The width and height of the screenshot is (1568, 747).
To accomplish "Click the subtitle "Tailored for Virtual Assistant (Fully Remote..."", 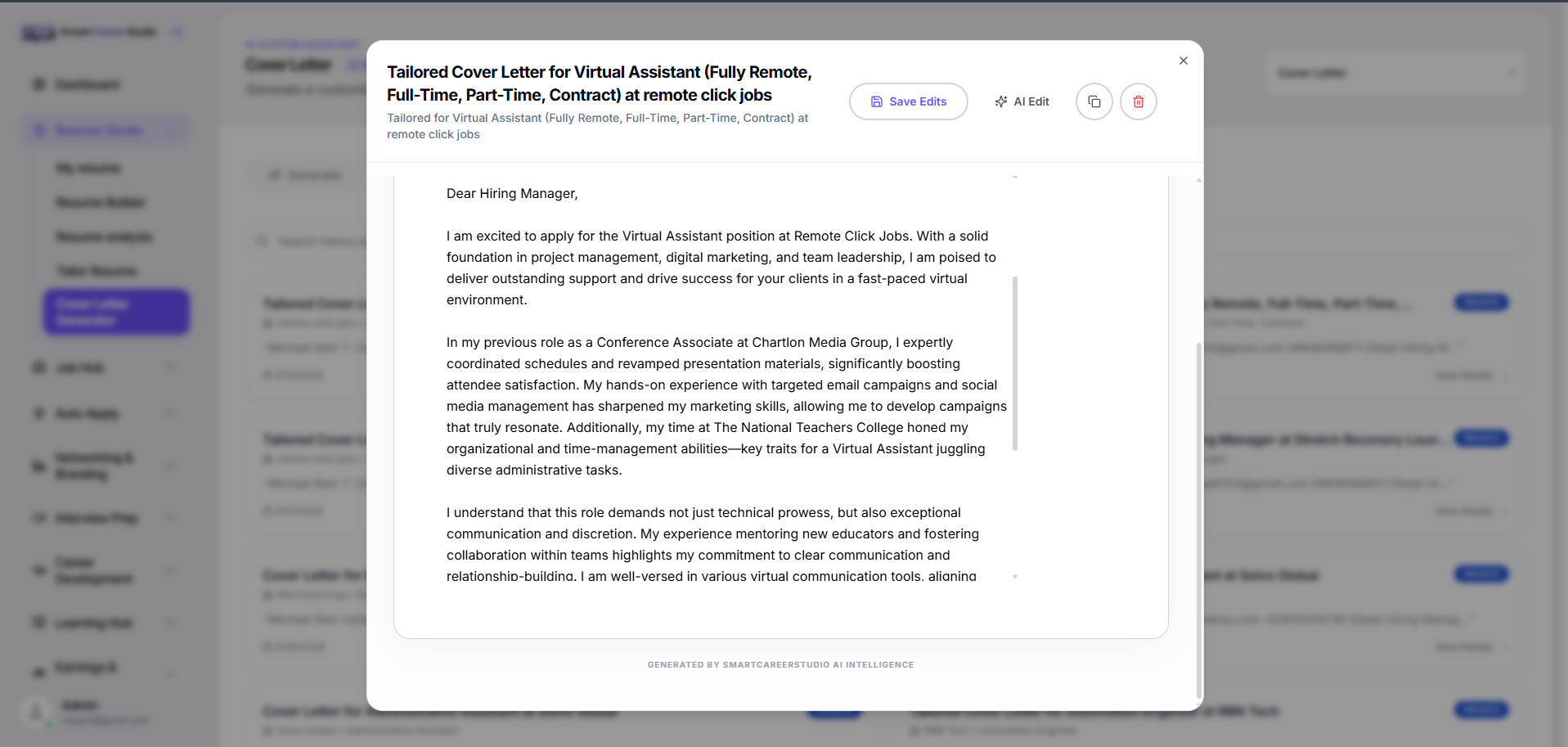I will 598,126.
